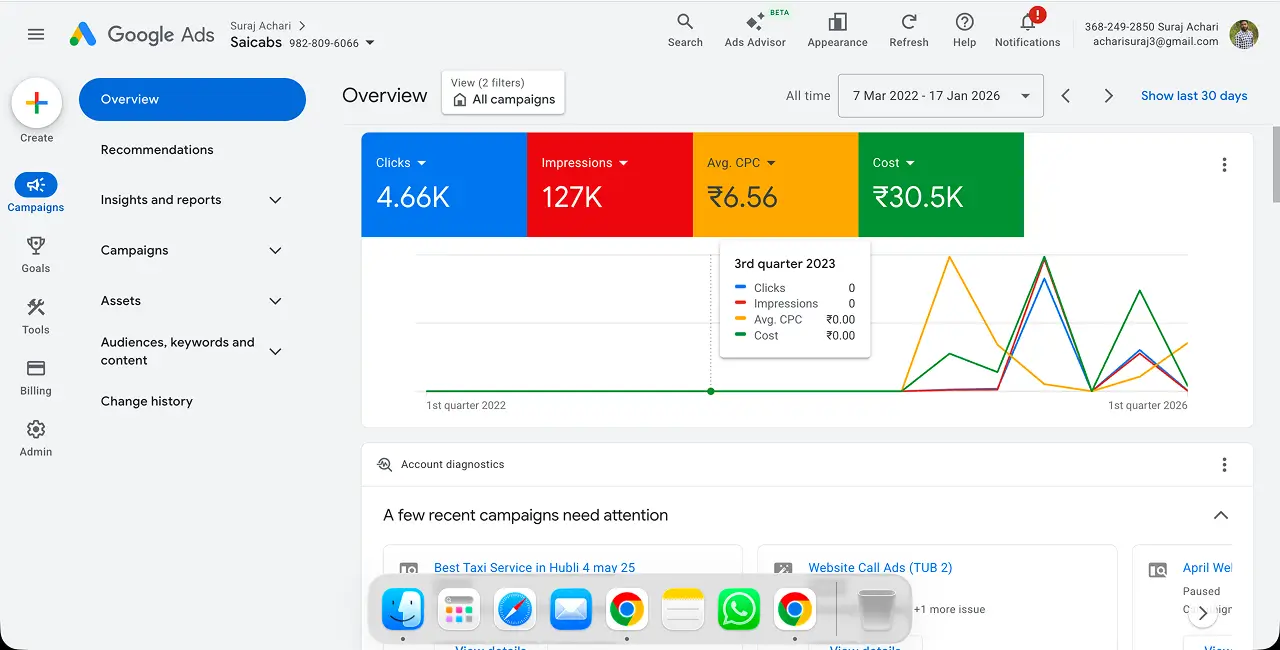The width and height of the screenshot is (1280, 650).
Task: Open Search in Google Ads toolbar
Action: pos(685,30)
